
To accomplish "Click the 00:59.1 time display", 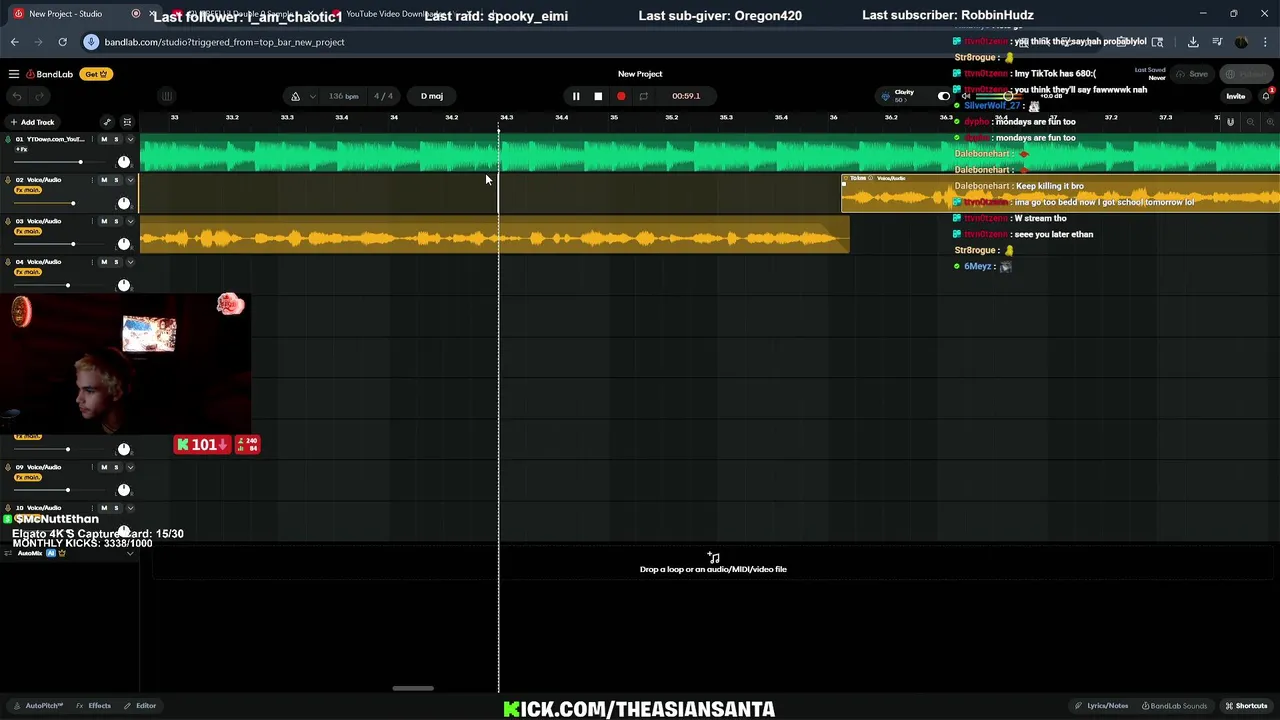I will coord(686,96).
